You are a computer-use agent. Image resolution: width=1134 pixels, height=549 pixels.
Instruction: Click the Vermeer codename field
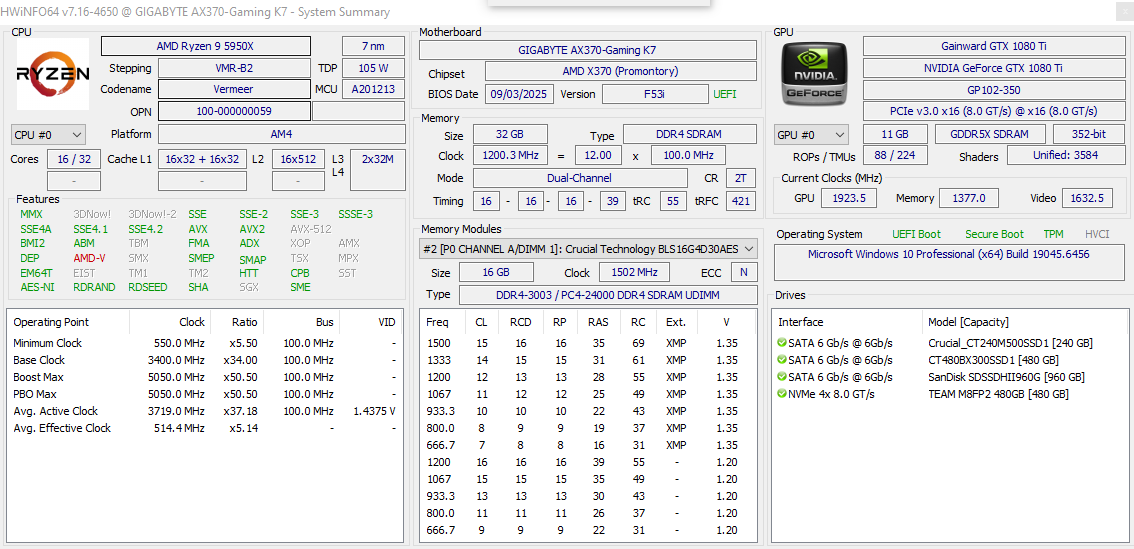click(234, 89)
